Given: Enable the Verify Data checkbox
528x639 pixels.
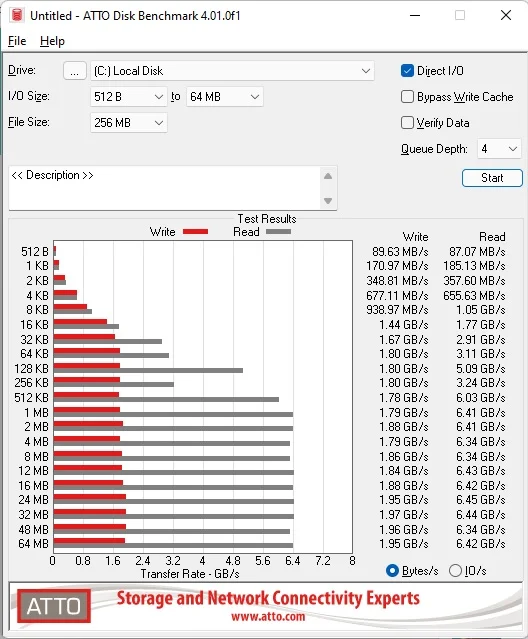Looking at the screenshot, I should point(407,123).
